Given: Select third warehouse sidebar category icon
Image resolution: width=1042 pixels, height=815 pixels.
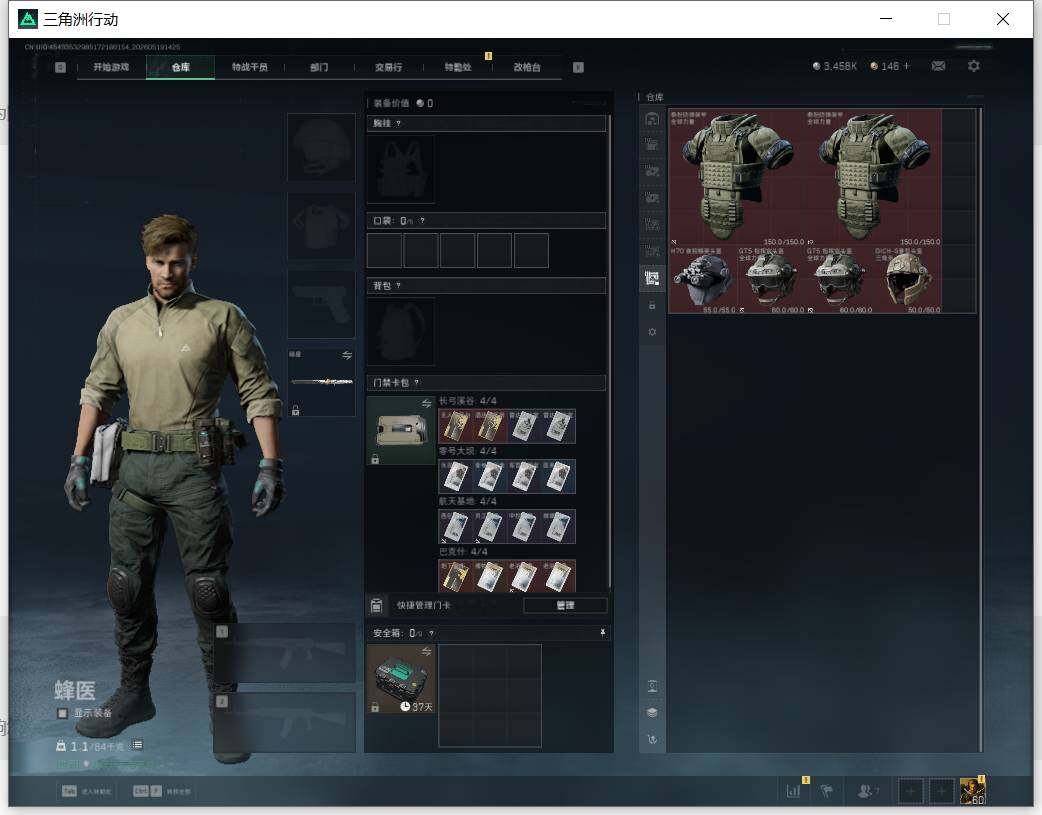Looking at the screenshot, I should 652,172.
